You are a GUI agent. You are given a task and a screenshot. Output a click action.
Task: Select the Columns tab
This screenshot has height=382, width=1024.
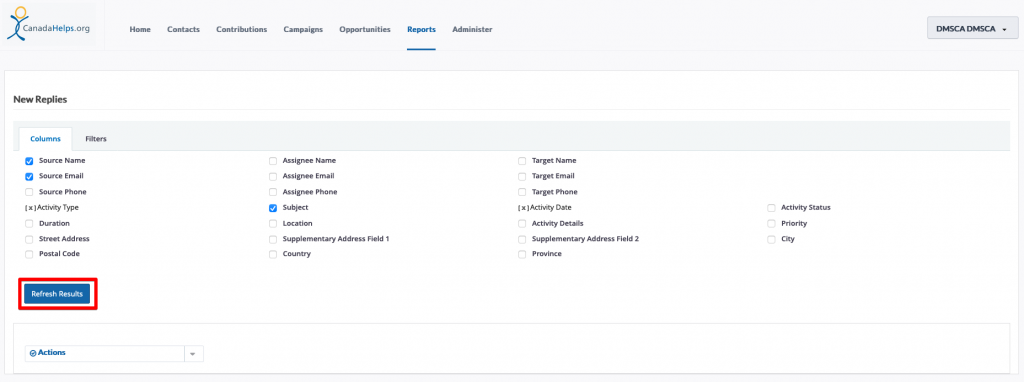[x=46, y=139]
